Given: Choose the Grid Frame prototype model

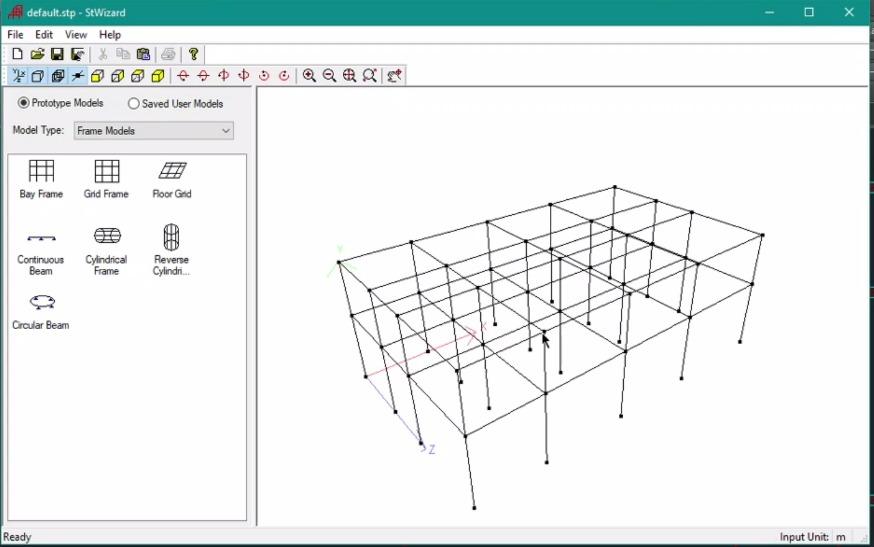Looking at the screenshot, I should 106,179.
